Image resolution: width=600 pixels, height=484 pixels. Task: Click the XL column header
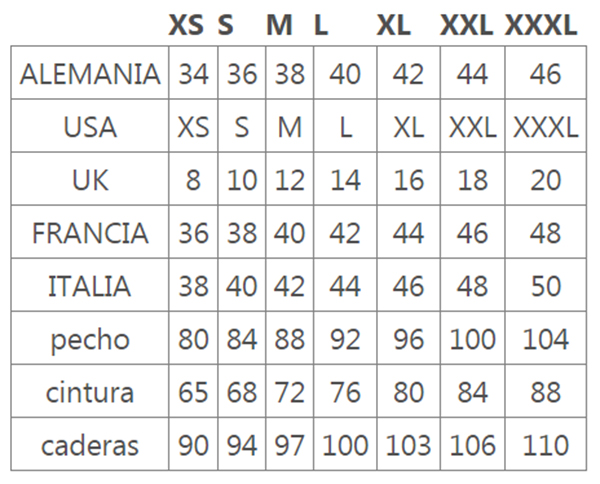394,26
